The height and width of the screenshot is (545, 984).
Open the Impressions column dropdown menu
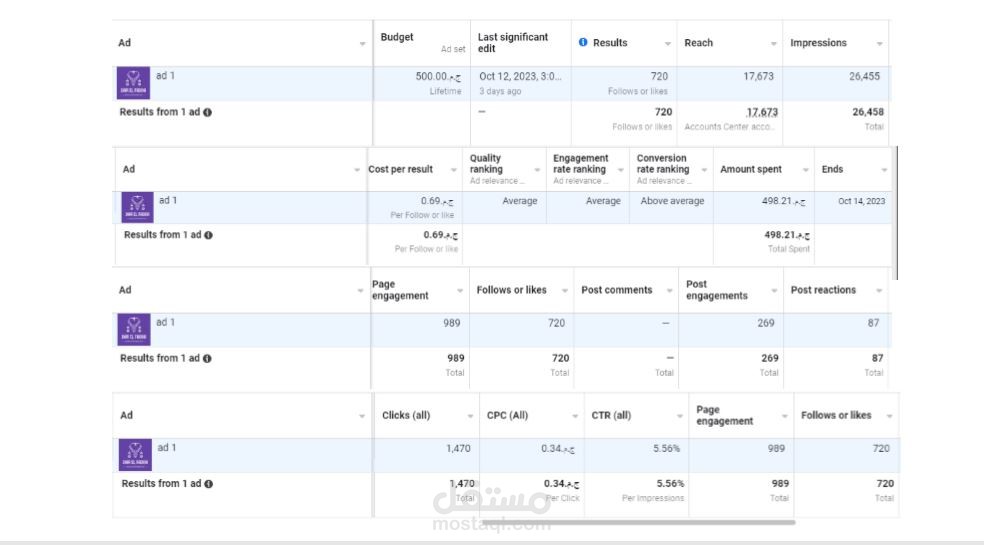(x=879, y=43)
